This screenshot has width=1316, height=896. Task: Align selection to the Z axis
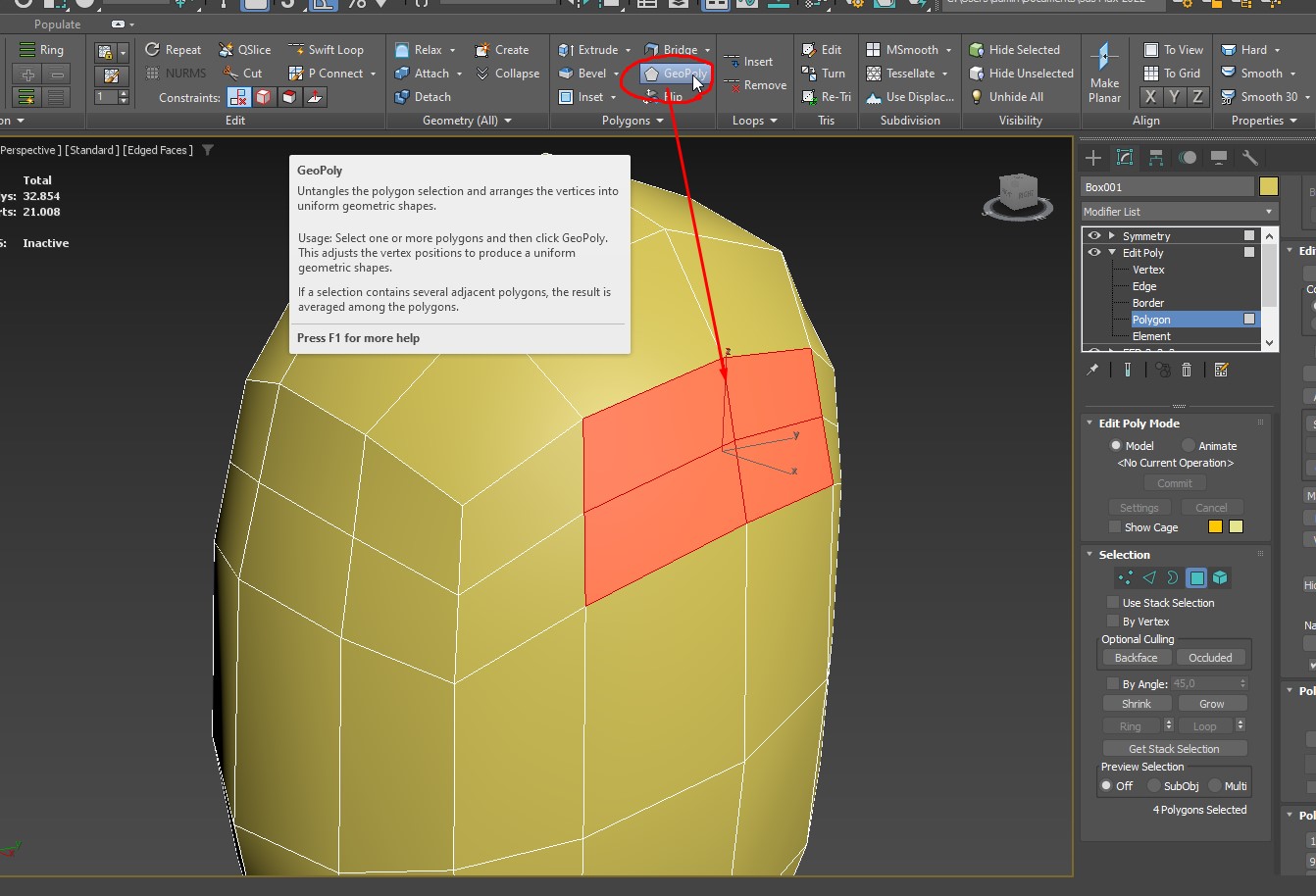(1197, 97)
